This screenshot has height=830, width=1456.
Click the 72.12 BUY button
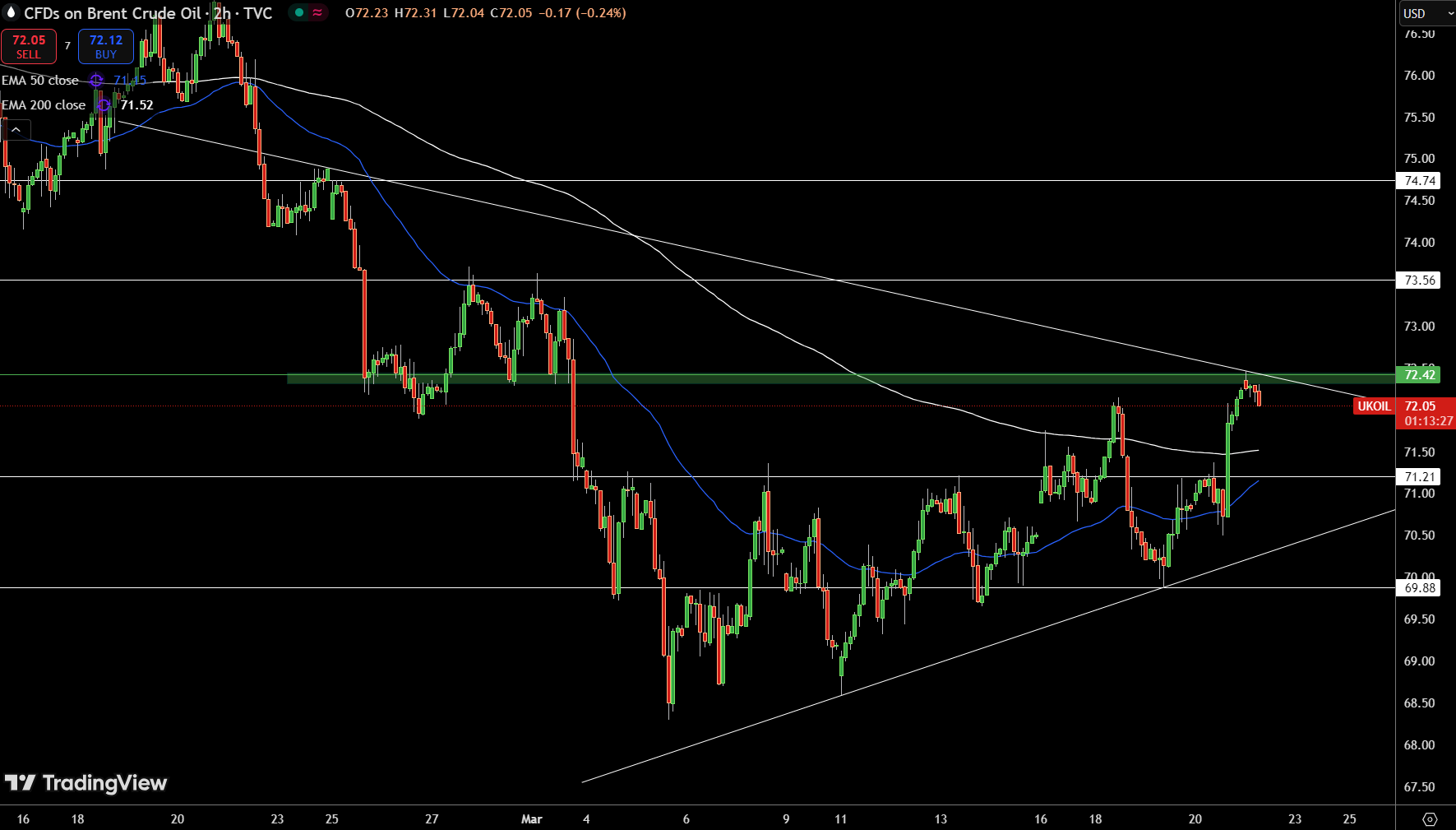pos(106,47)
